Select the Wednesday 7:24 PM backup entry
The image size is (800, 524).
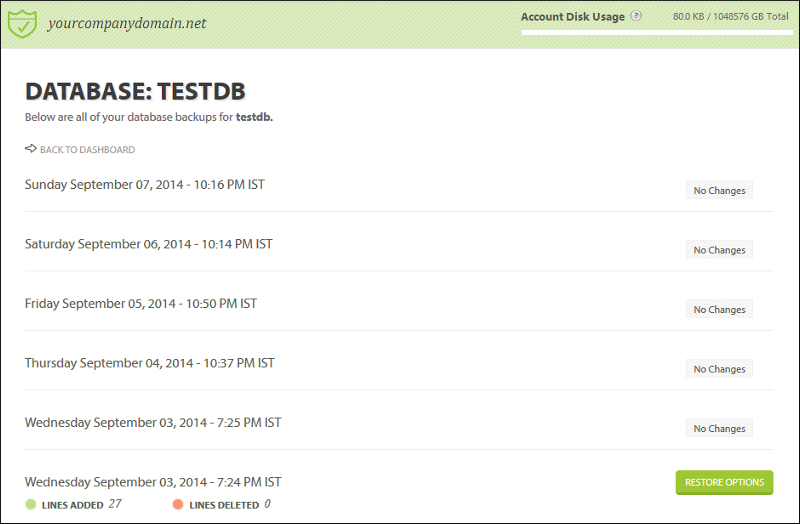tap(153, 482)
